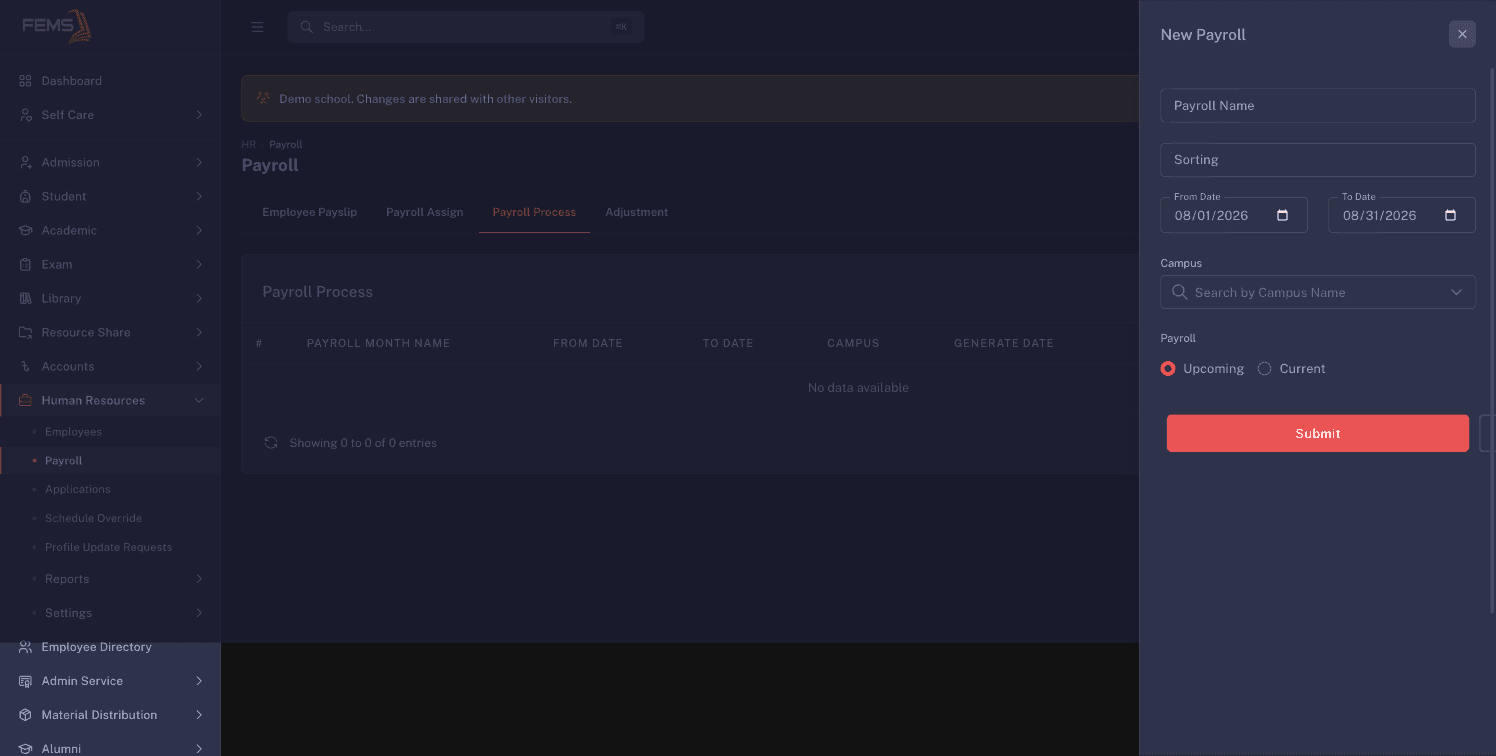Click the Payroll Name input field

tap(1318, 105)
